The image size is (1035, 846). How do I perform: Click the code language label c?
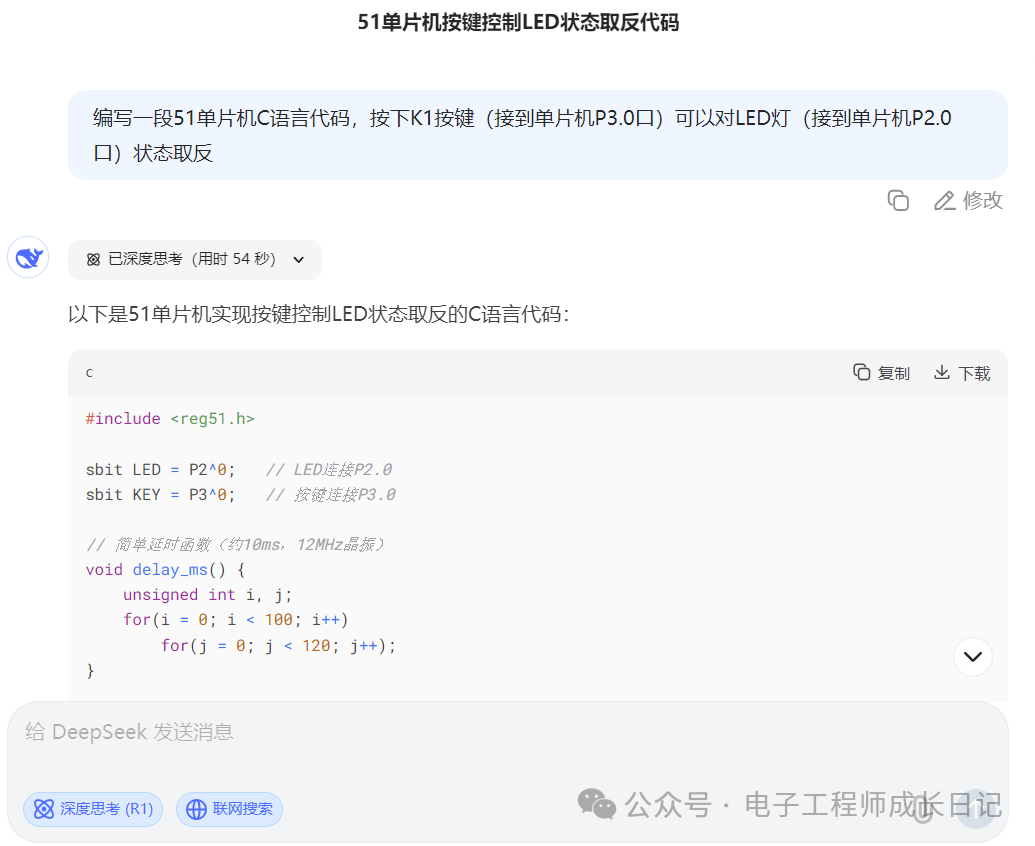tap(89, 373)
